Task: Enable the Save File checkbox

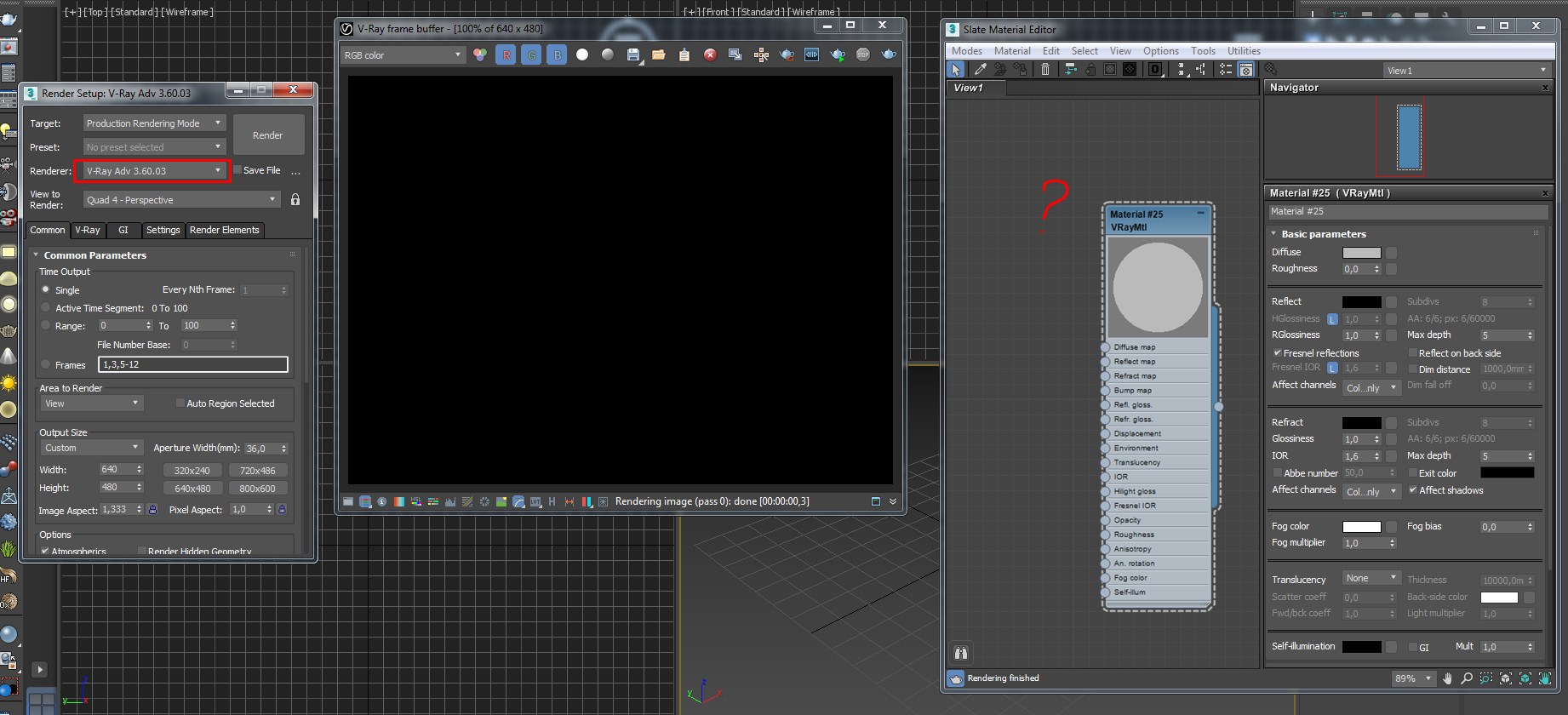Action: (x=237, y=170)
